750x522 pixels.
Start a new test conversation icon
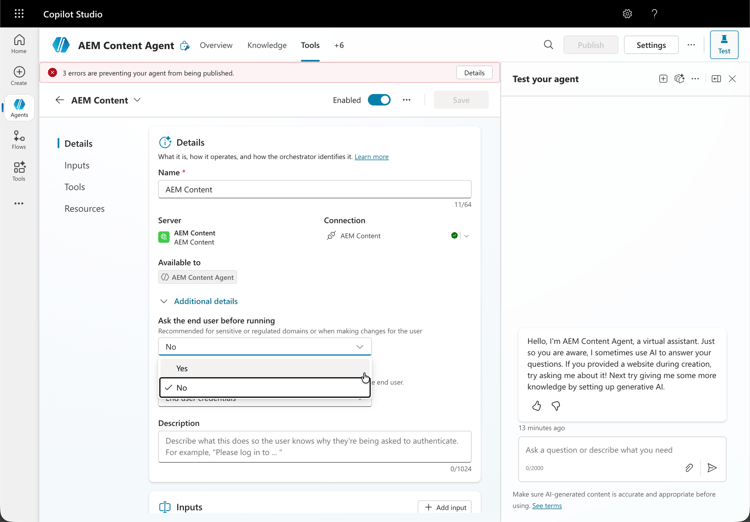663,79
